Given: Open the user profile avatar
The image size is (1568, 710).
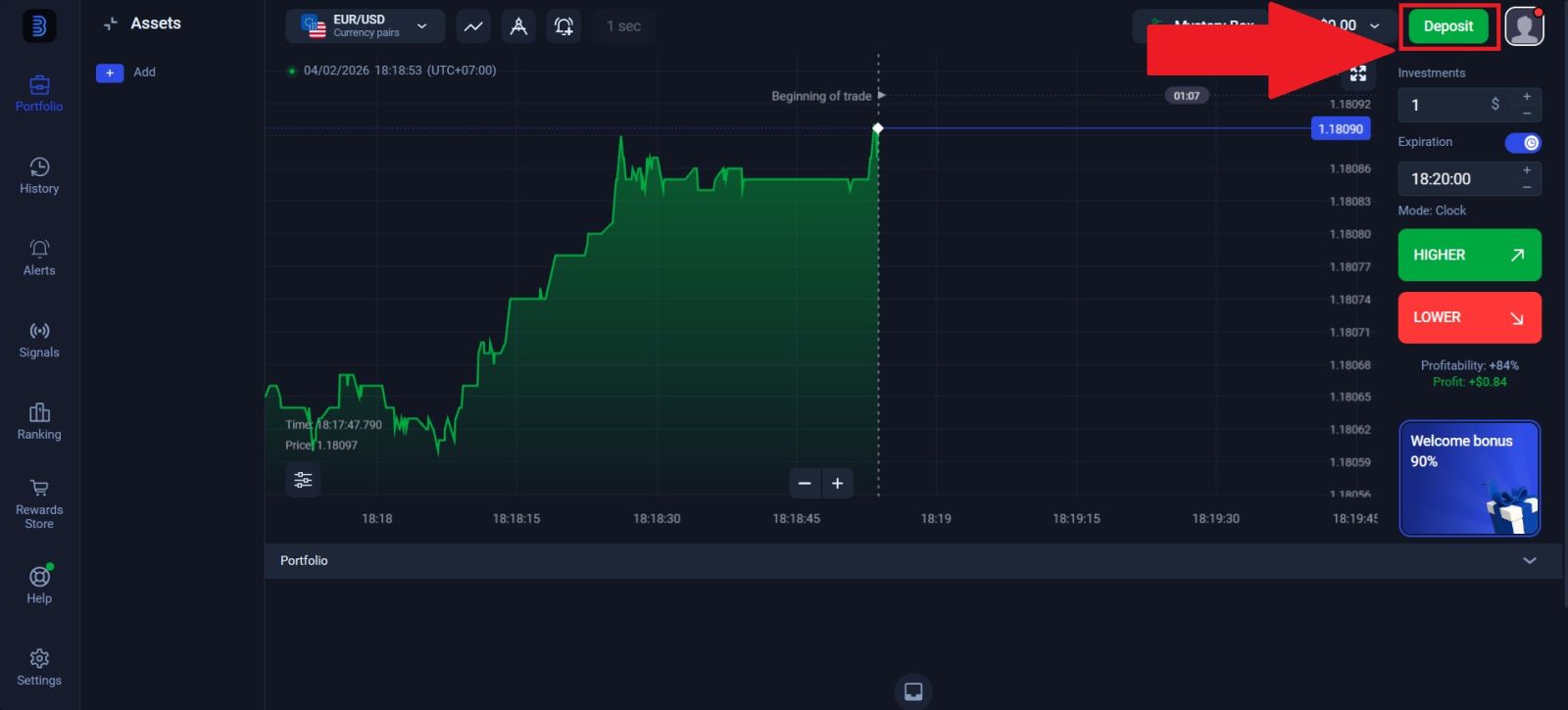Looking at the screenshot, I should point(1524,26).
